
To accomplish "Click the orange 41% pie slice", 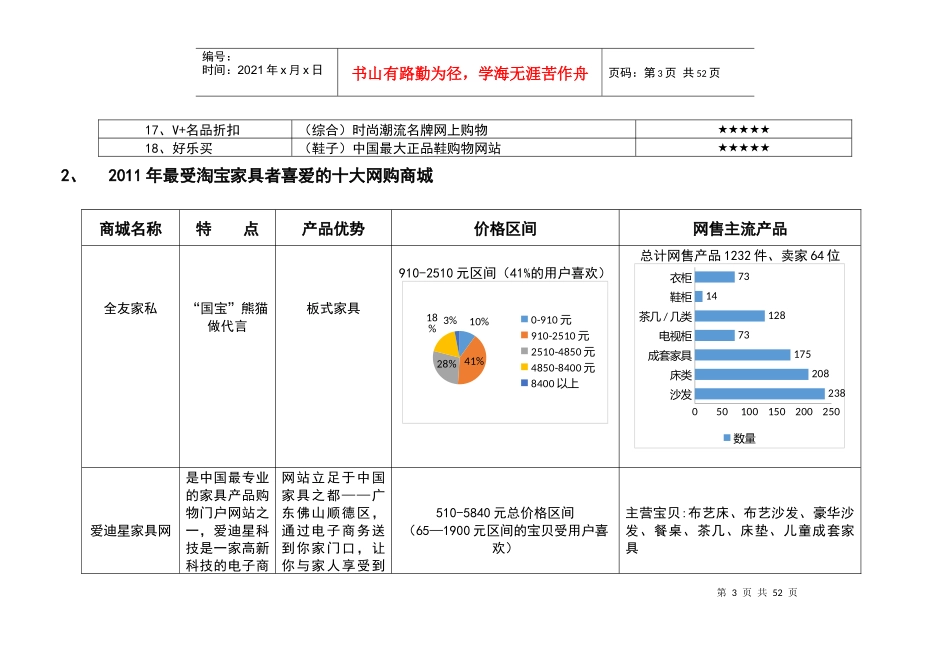I will 474,361.
